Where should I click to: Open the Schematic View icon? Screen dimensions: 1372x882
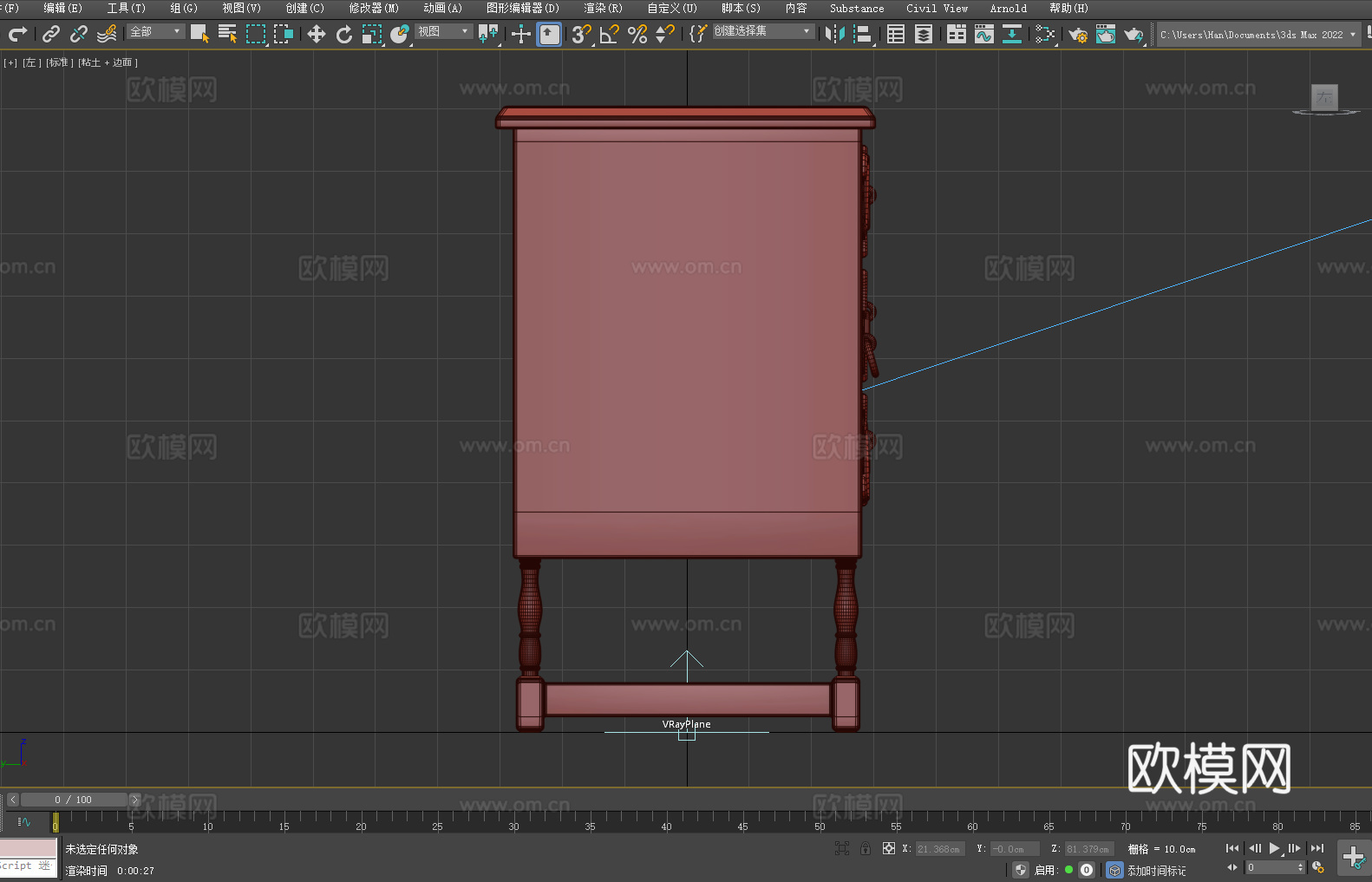tap(1012, 34)
